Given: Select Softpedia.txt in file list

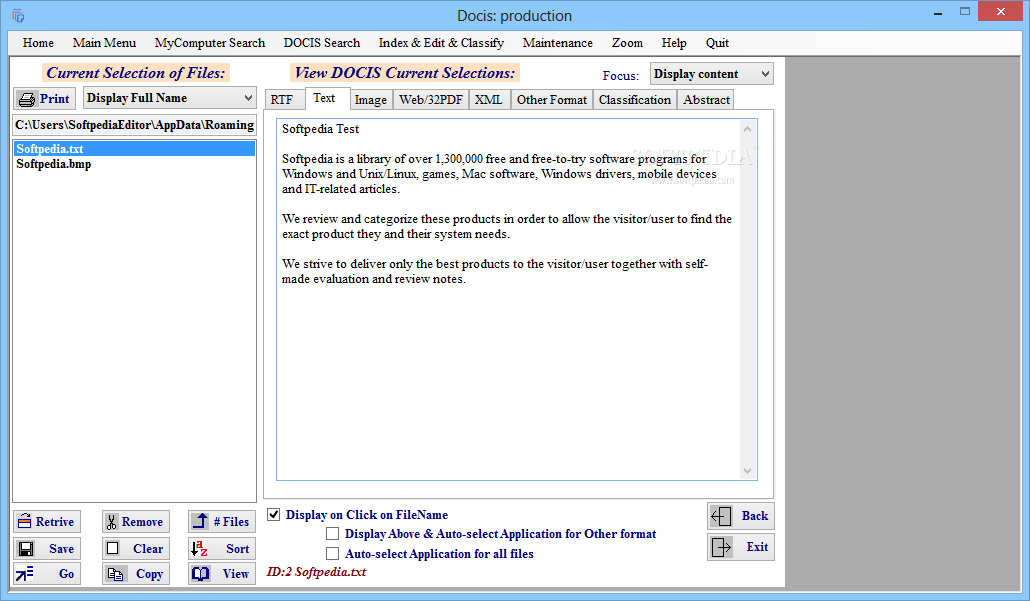Looking at the screenshot, I should [135, 148].
